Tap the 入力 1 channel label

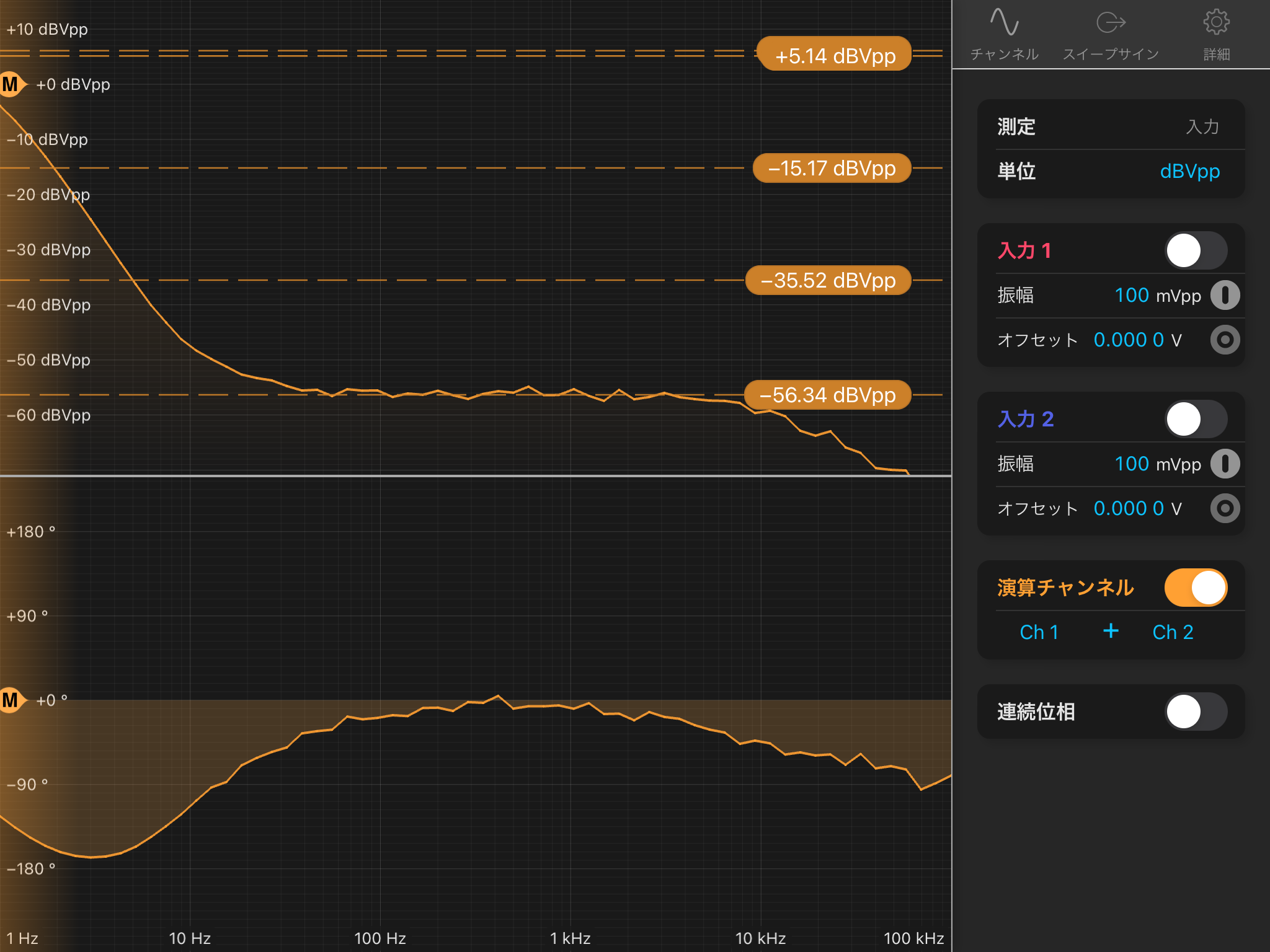(x=1024, y=250)
